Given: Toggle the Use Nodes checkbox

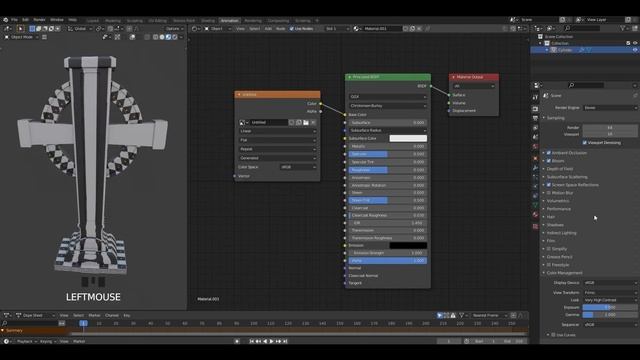Looking at the screenshot, I should point(291,29).
